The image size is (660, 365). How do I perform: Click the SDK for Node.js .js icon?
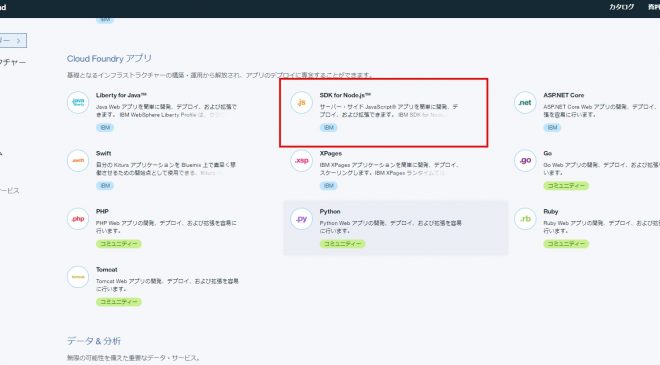301,102
